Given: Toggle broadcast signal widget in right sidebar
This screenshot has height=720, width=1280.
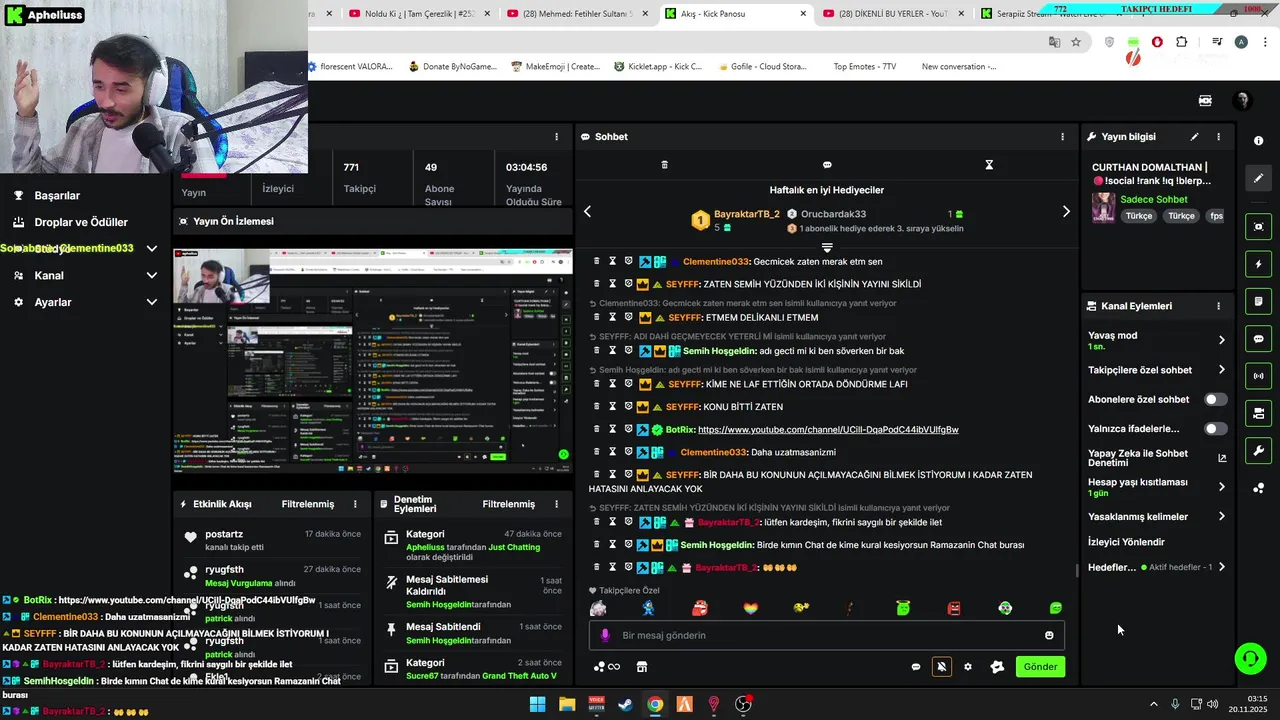Looking at the screenshot, I should [1259, 376].
